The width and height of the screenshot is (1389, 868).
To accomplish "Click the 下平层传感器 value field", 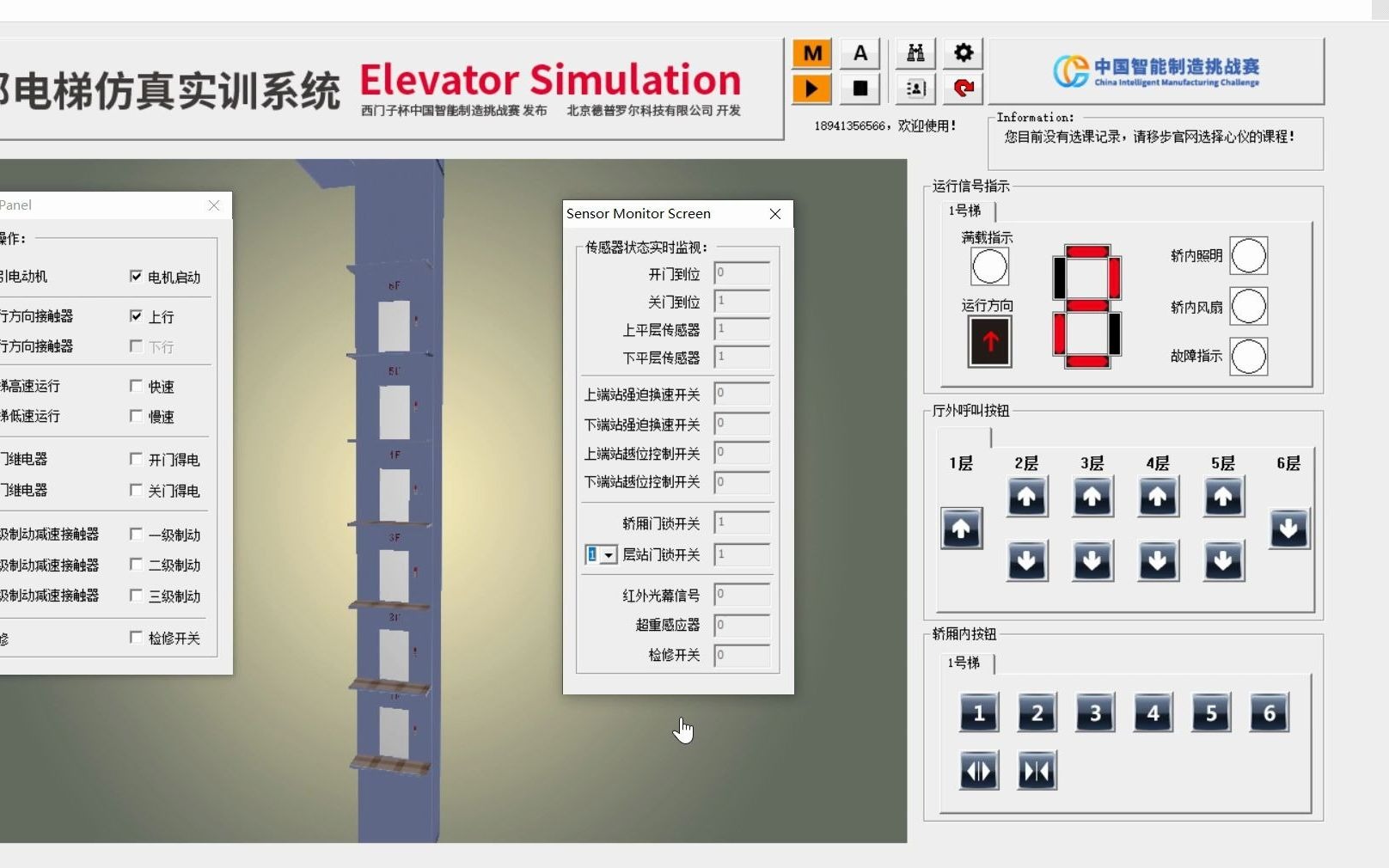I will click(742, 357).
